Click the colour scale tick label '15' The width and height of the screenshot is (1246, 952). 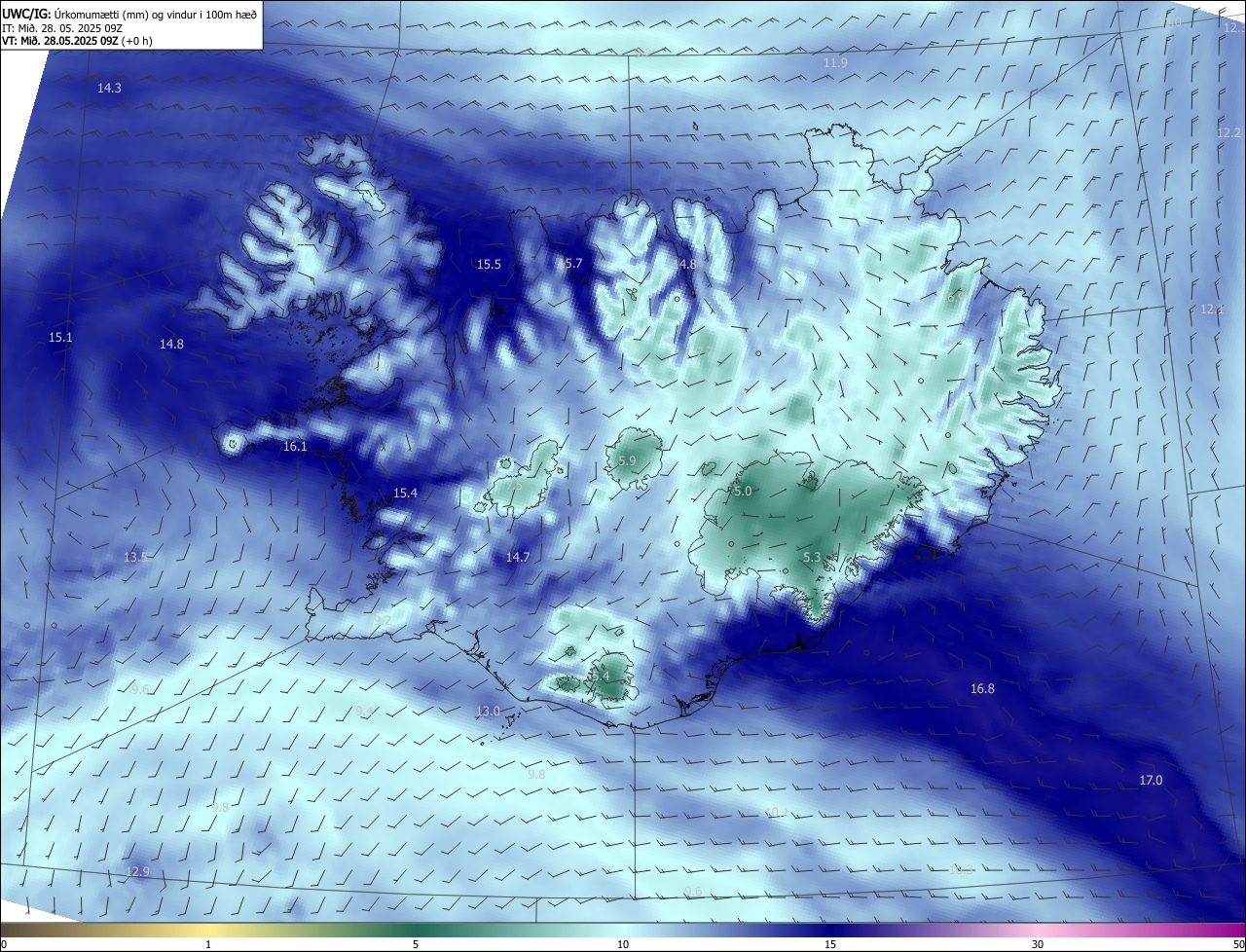(x=830, y=944)
